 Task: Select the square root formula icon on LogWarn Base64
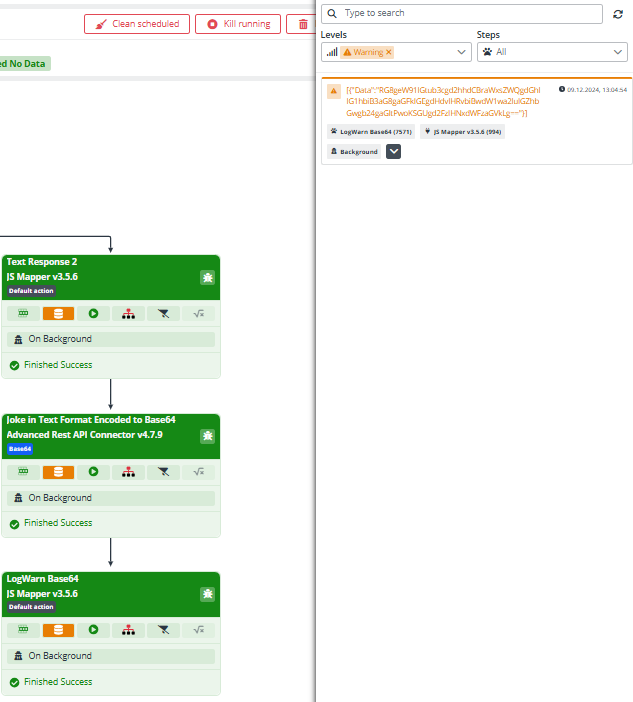(x=198, y=630)
